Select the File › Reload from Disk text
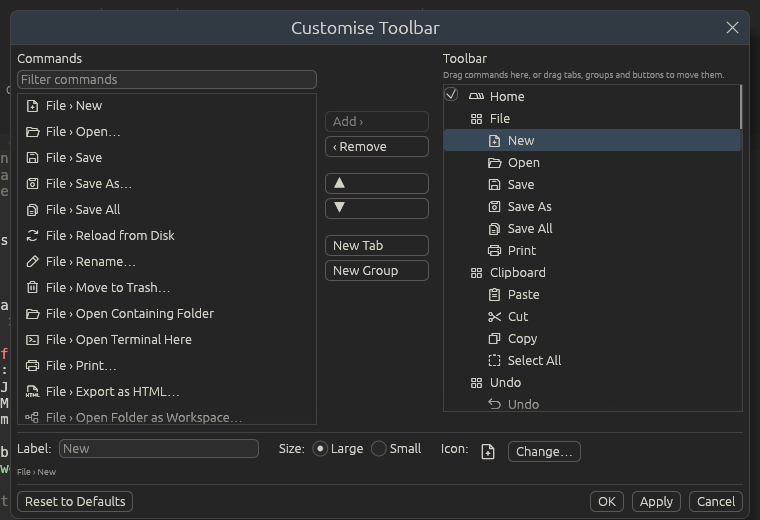The image size is (760, 520). [x=110, y=236]
